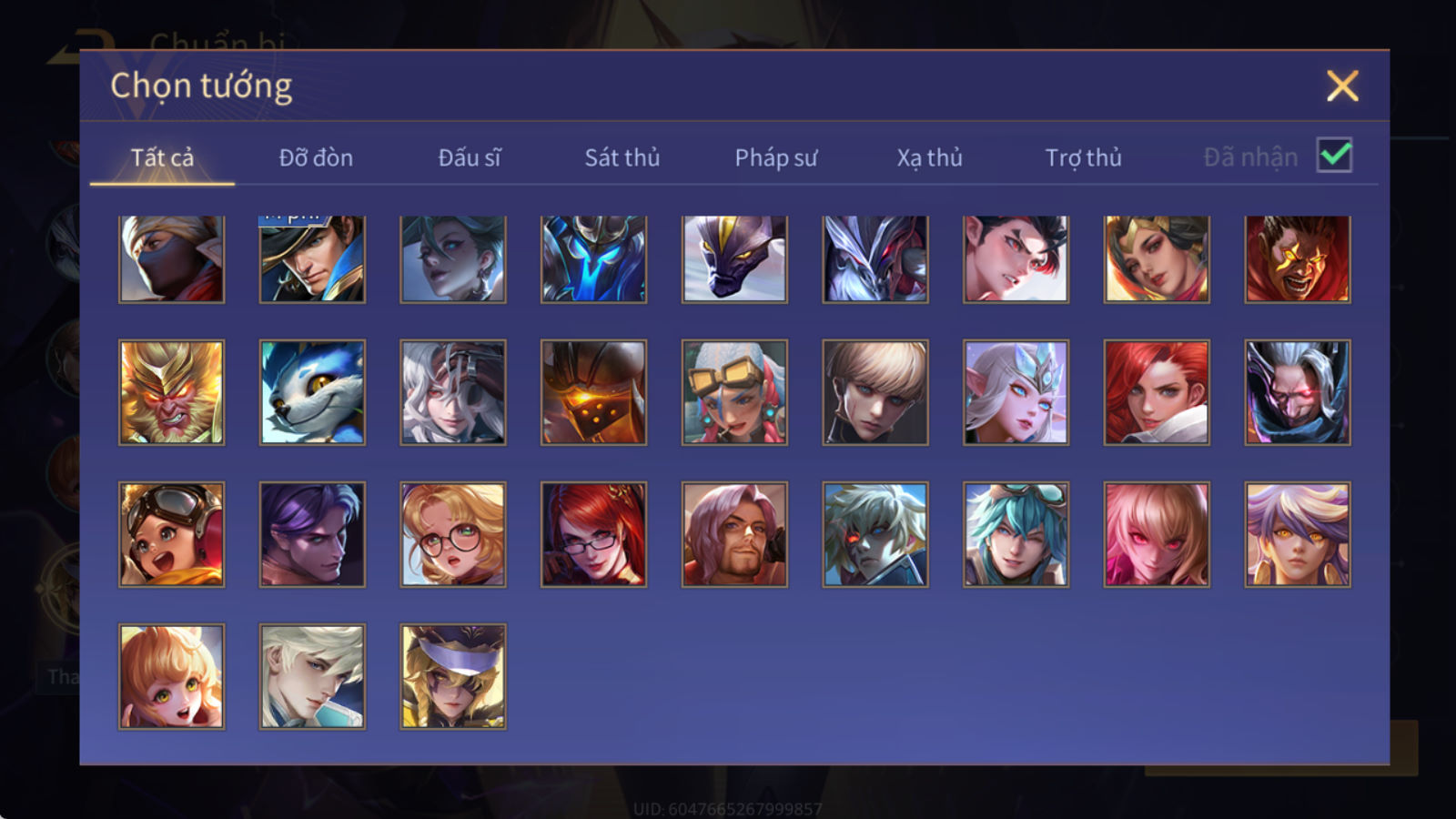Viewport: 1456px width, 819px height.
Task: Show the Xạ thủ heroes tab
Action: pyautogui.click(x=929, y=157)
